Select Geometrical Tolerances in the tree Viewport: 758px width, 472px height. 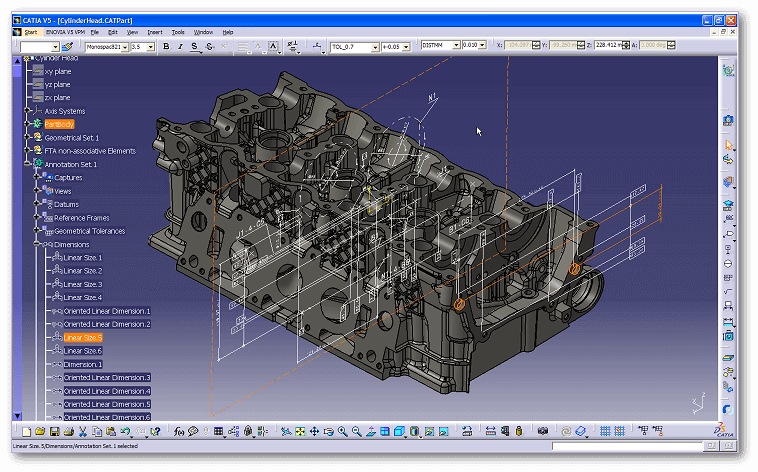[x=89, y=231]
